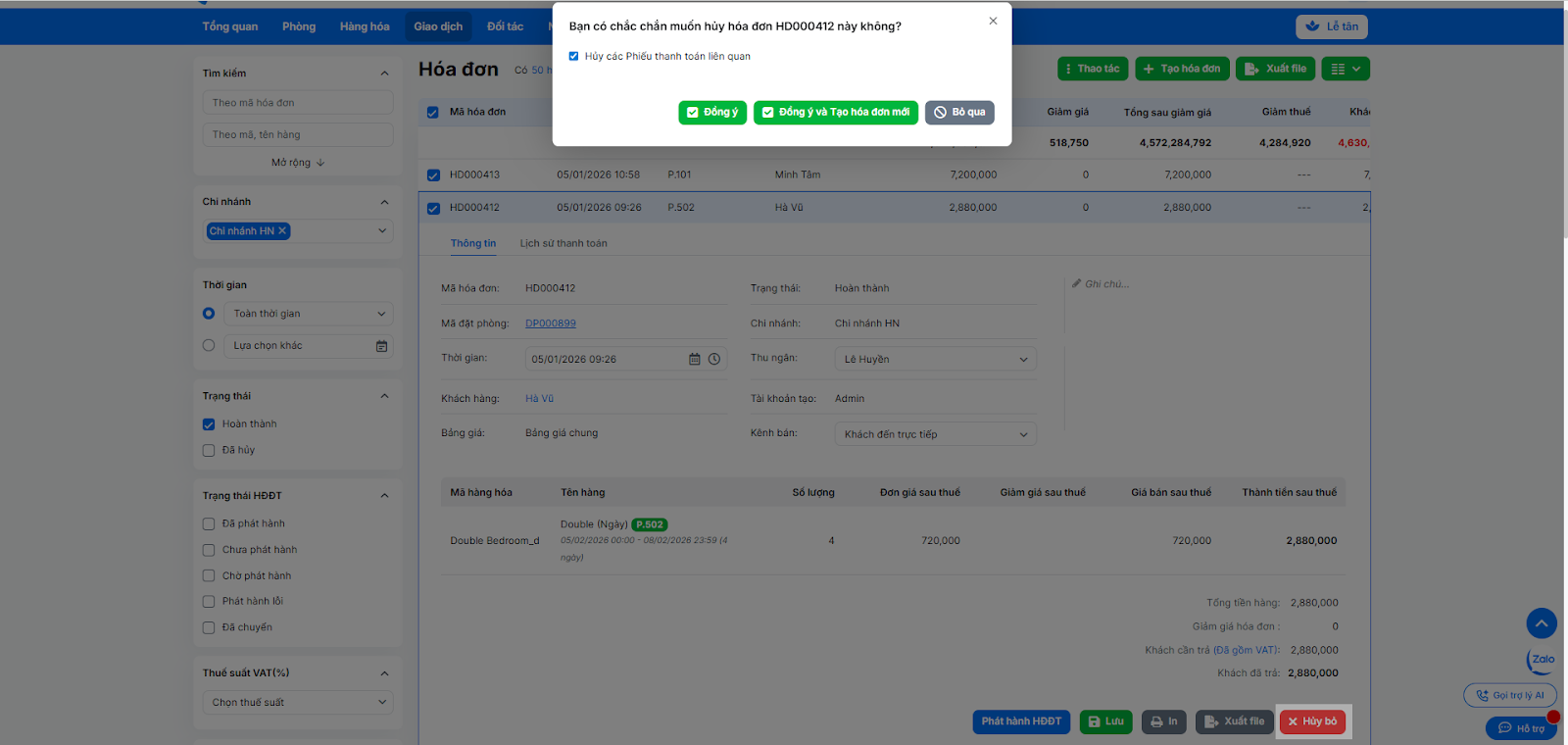Uncheck the HD000412 row checkbox
Viewport: 1568px width, 745px height.
433,208
